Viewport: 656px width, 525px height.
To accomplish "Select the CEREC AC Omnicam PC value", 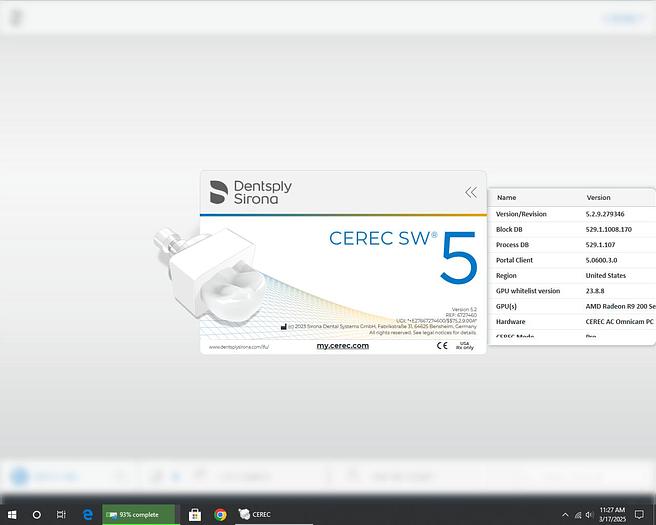I will click(x=619, y=322).
